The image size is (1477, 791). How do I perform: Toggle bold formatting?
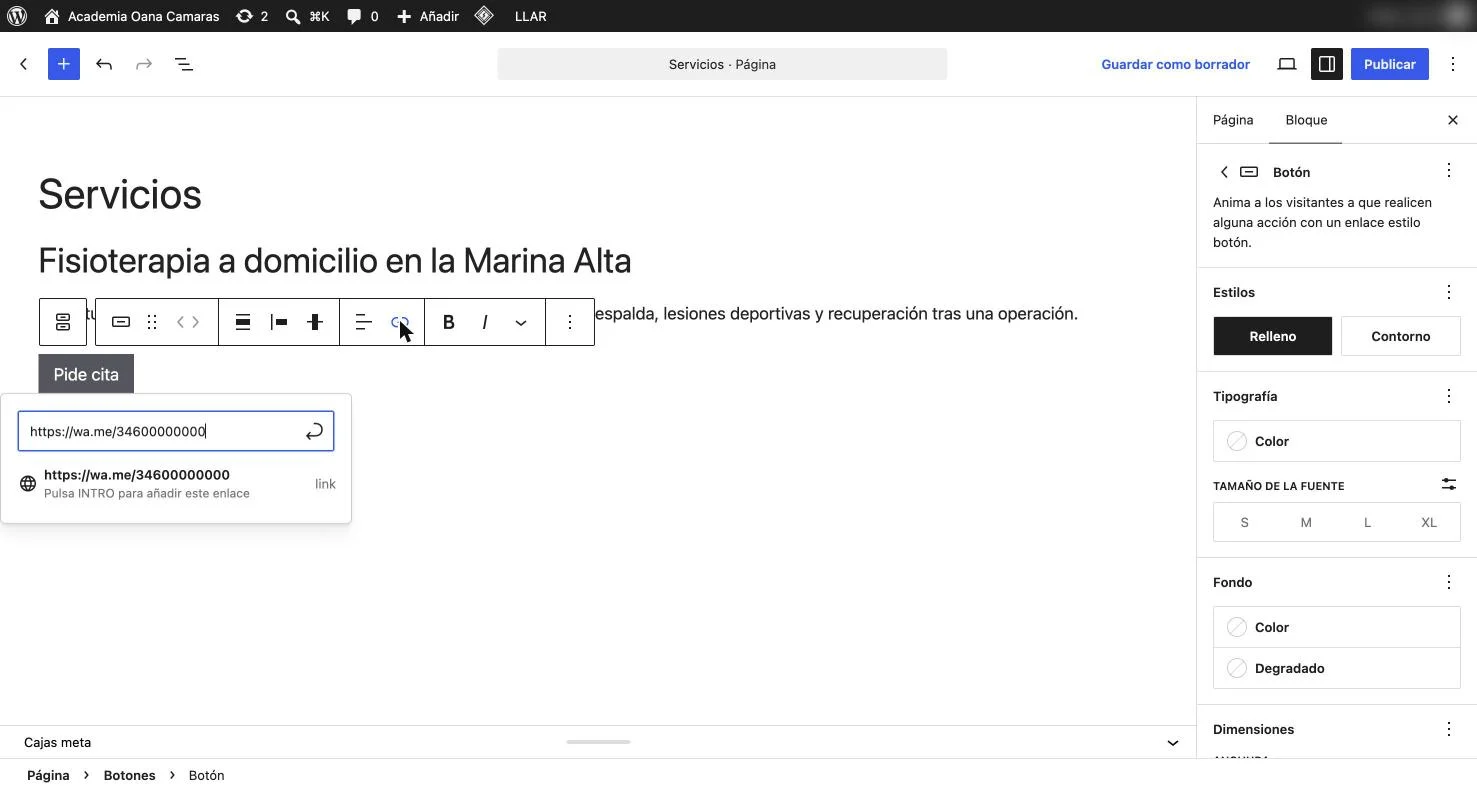[449, 322]
